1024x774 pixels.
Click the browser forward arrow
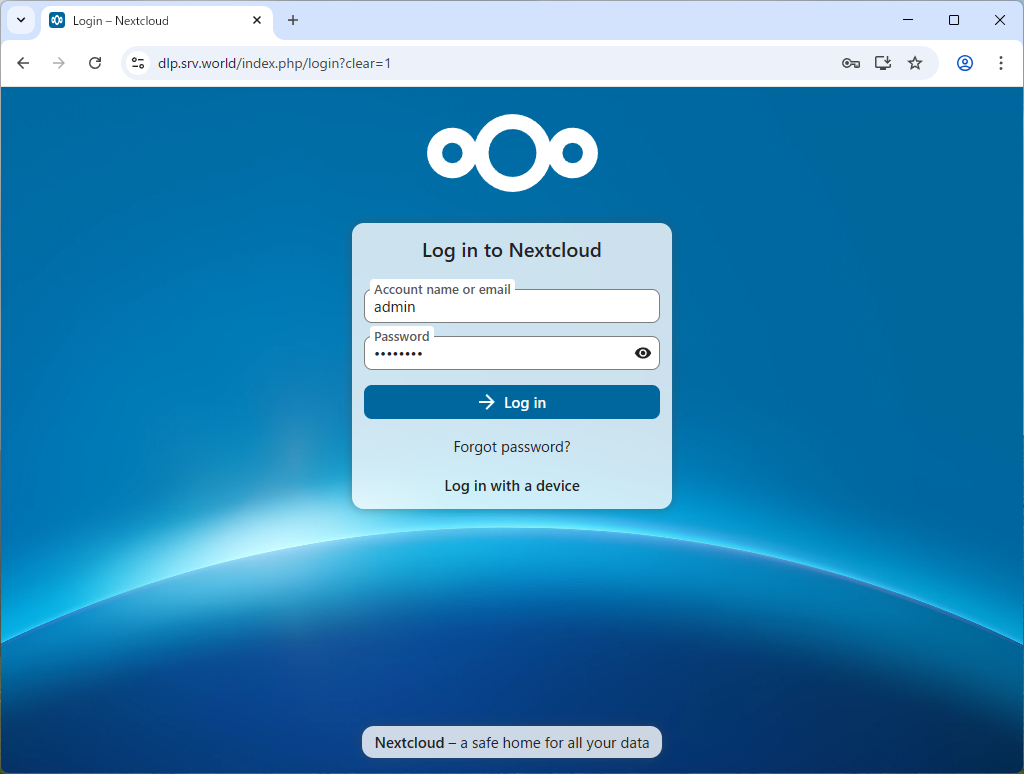pos(59,63)
